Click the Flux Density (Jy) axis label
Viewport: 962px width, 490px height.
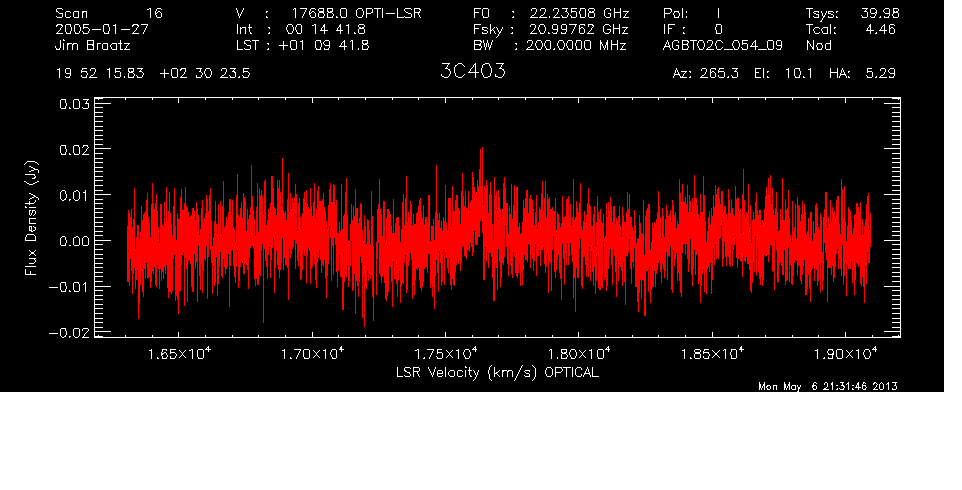coord(31,219)
